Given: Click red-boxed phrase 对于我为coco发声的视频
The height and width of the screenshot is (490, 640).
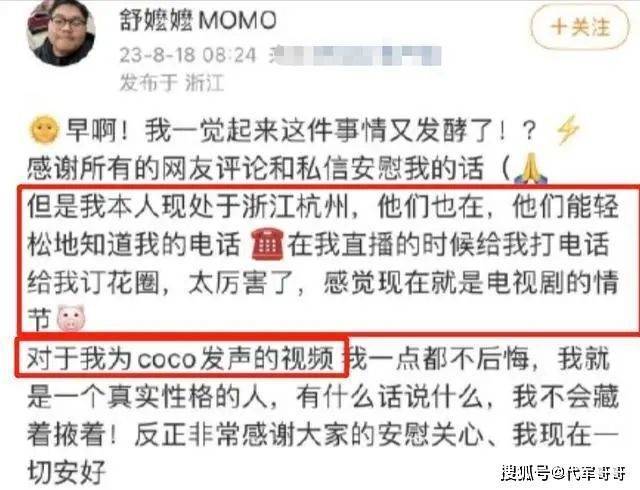Looking at the screenshot, I should click(180, 359).
